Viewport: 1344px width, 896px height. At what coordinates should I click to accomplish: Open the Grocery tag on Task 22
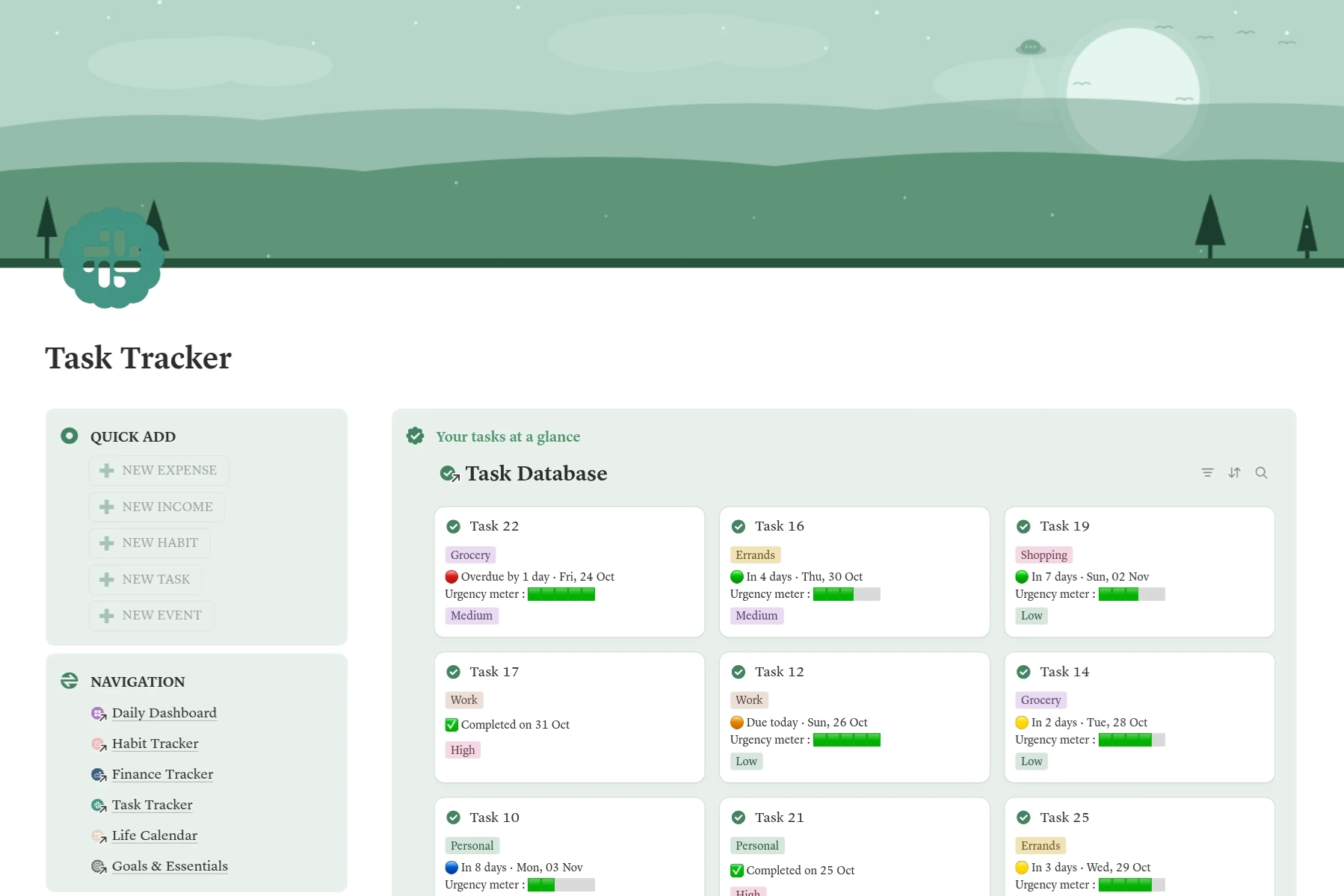(x=470, y=554)
